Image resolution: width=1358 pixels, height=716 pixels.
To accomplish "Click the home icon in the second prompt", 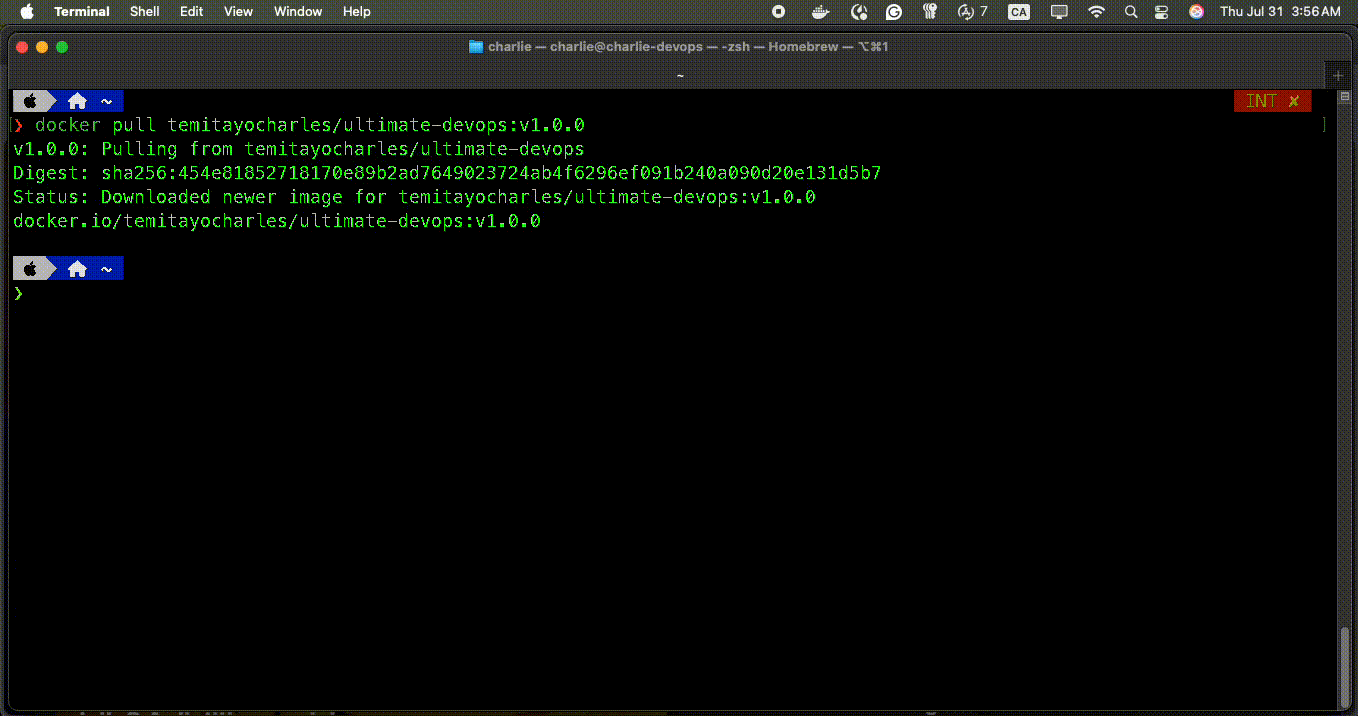I will 77,269.
